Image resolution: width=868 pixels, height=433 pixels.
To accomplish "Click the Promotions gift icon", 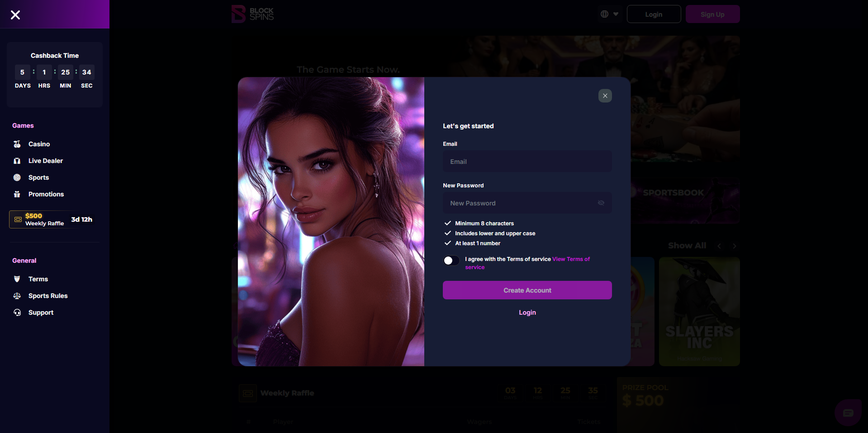I will (17, 194).
